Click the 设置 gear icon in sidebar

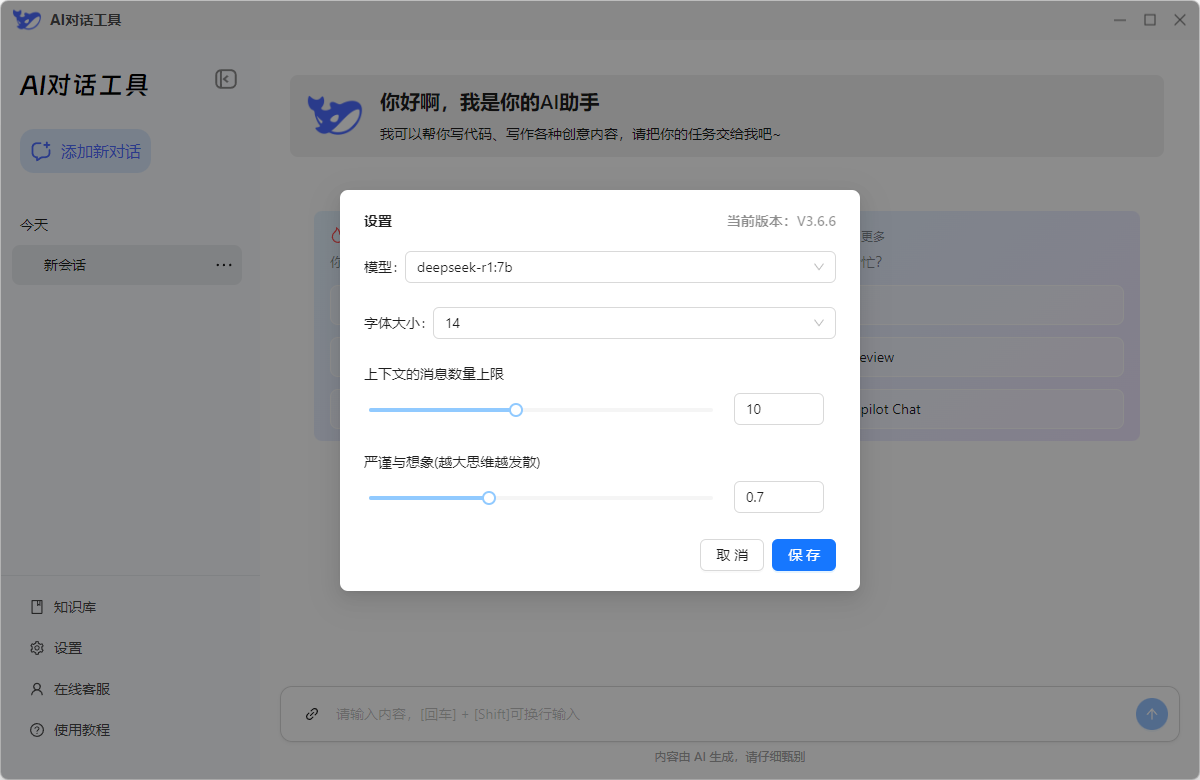point(37,648)
